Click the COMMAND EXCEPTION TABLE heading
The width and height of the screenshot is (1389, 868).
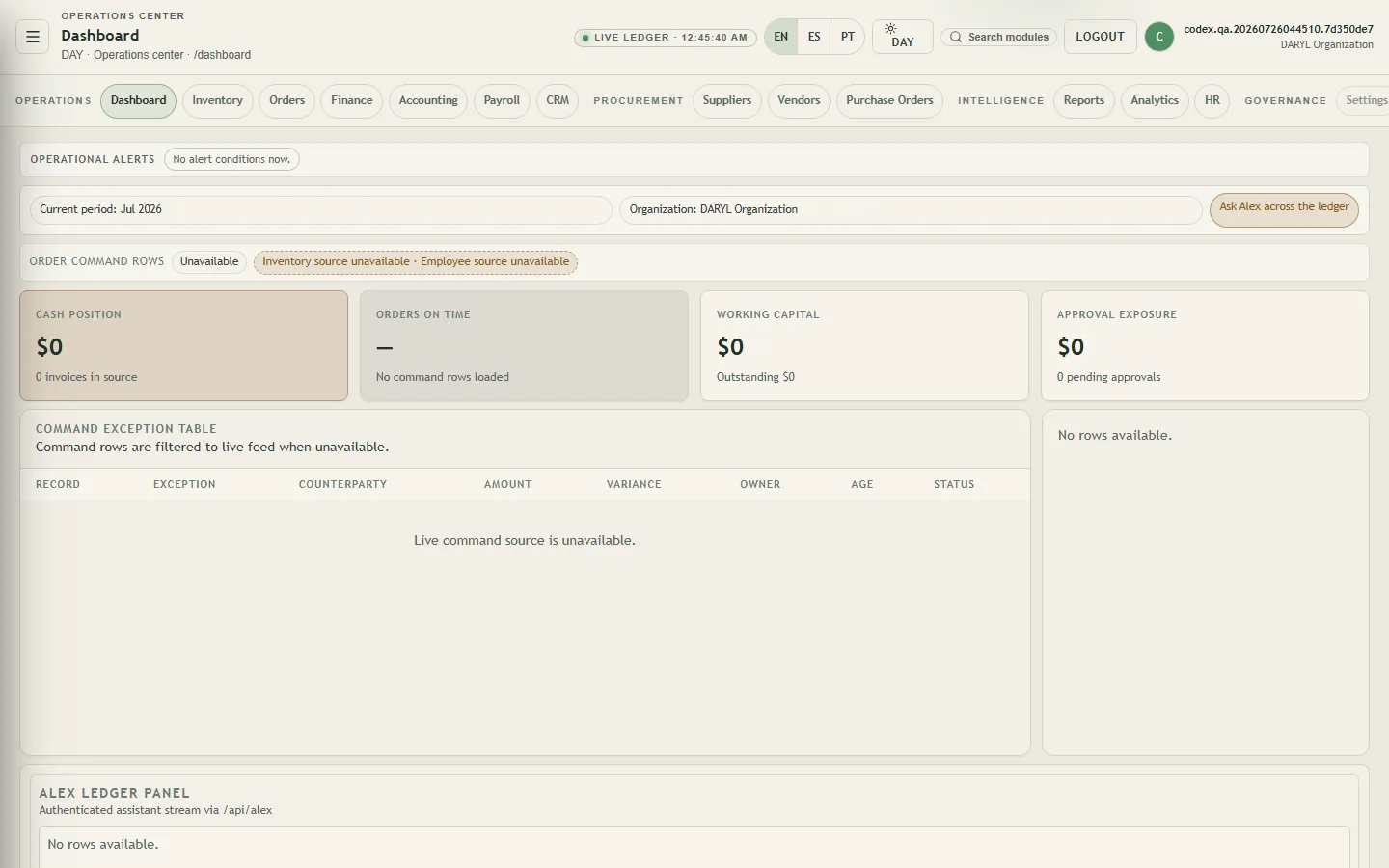[x=125, y=429]
